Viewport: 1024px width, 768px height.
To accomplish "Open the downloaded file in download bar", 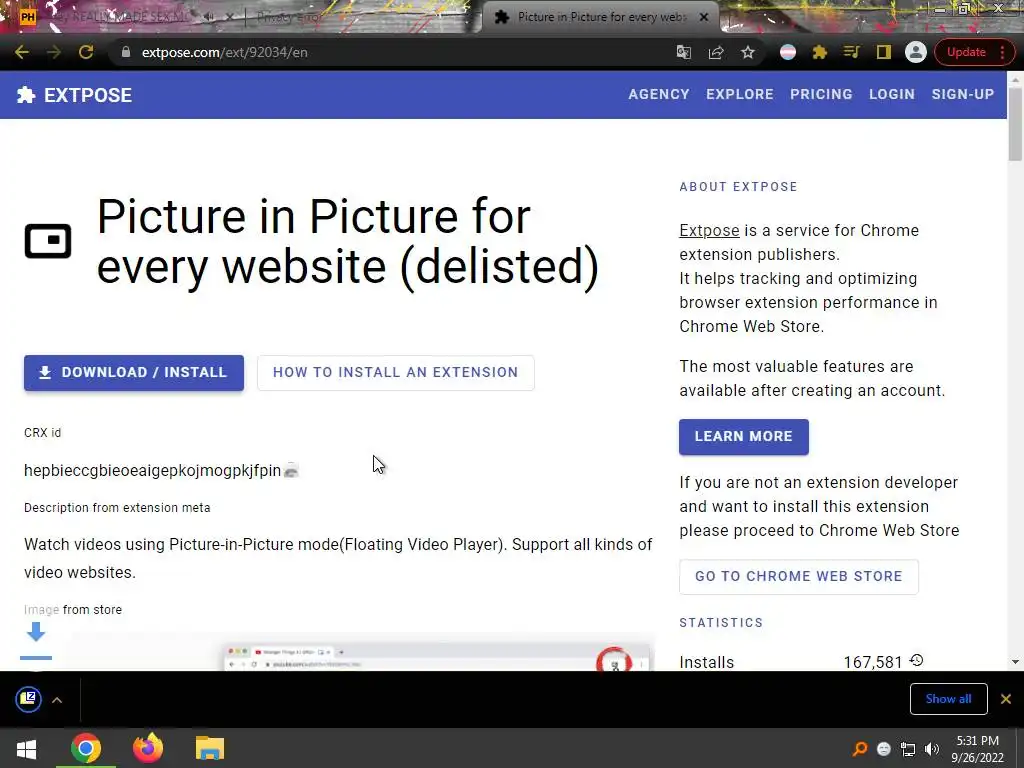I will coord(29,699).
